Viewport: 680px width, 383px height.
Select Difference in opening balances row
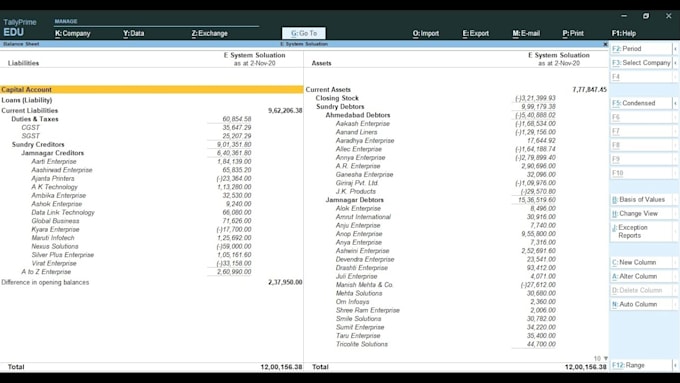point(45,282)
